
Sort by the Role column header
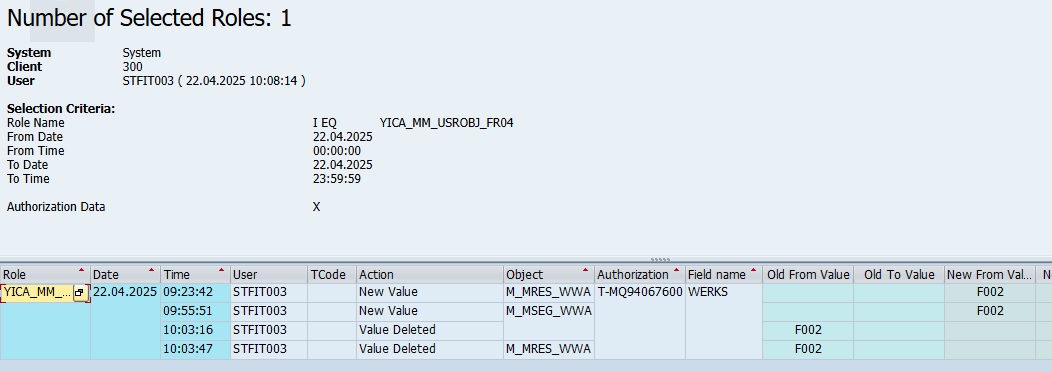45,275
